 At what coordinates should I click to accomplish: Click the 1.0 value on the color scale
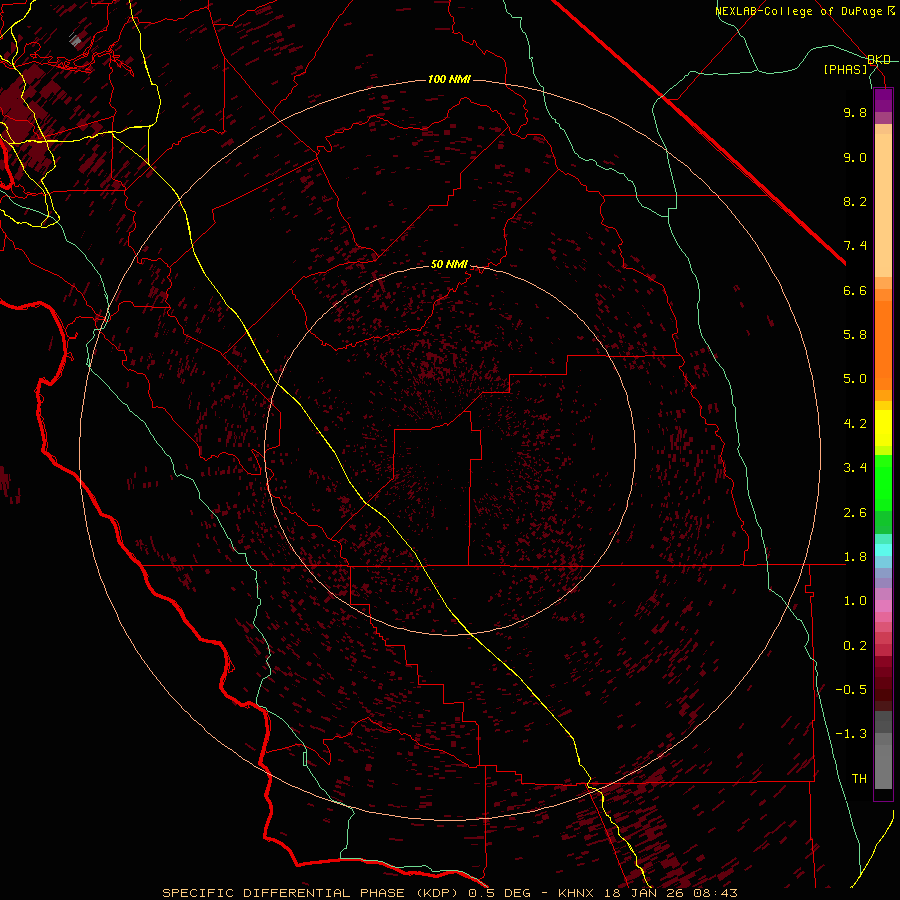855,601
